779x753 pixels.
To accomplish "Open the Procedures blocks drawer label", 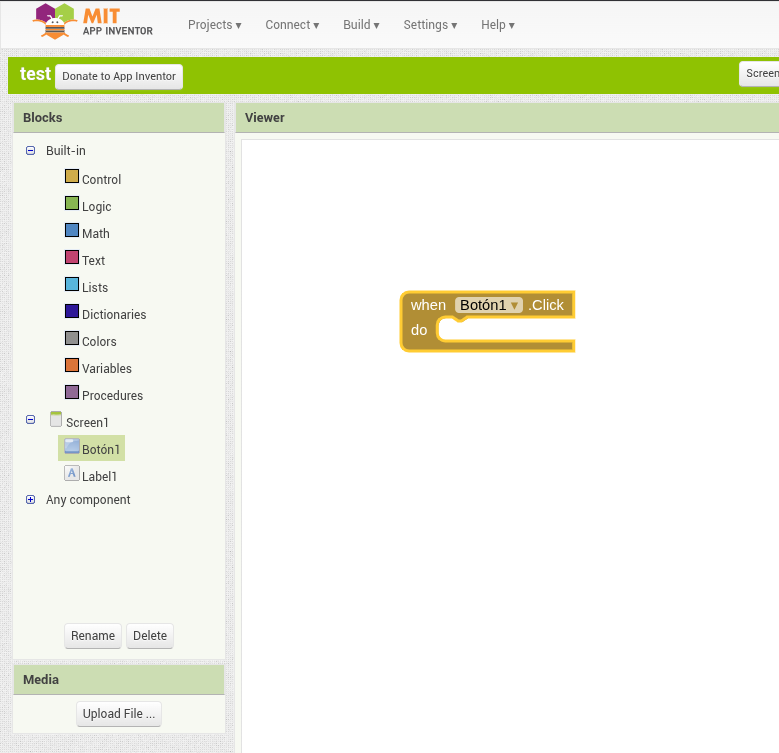I will 112,395.
